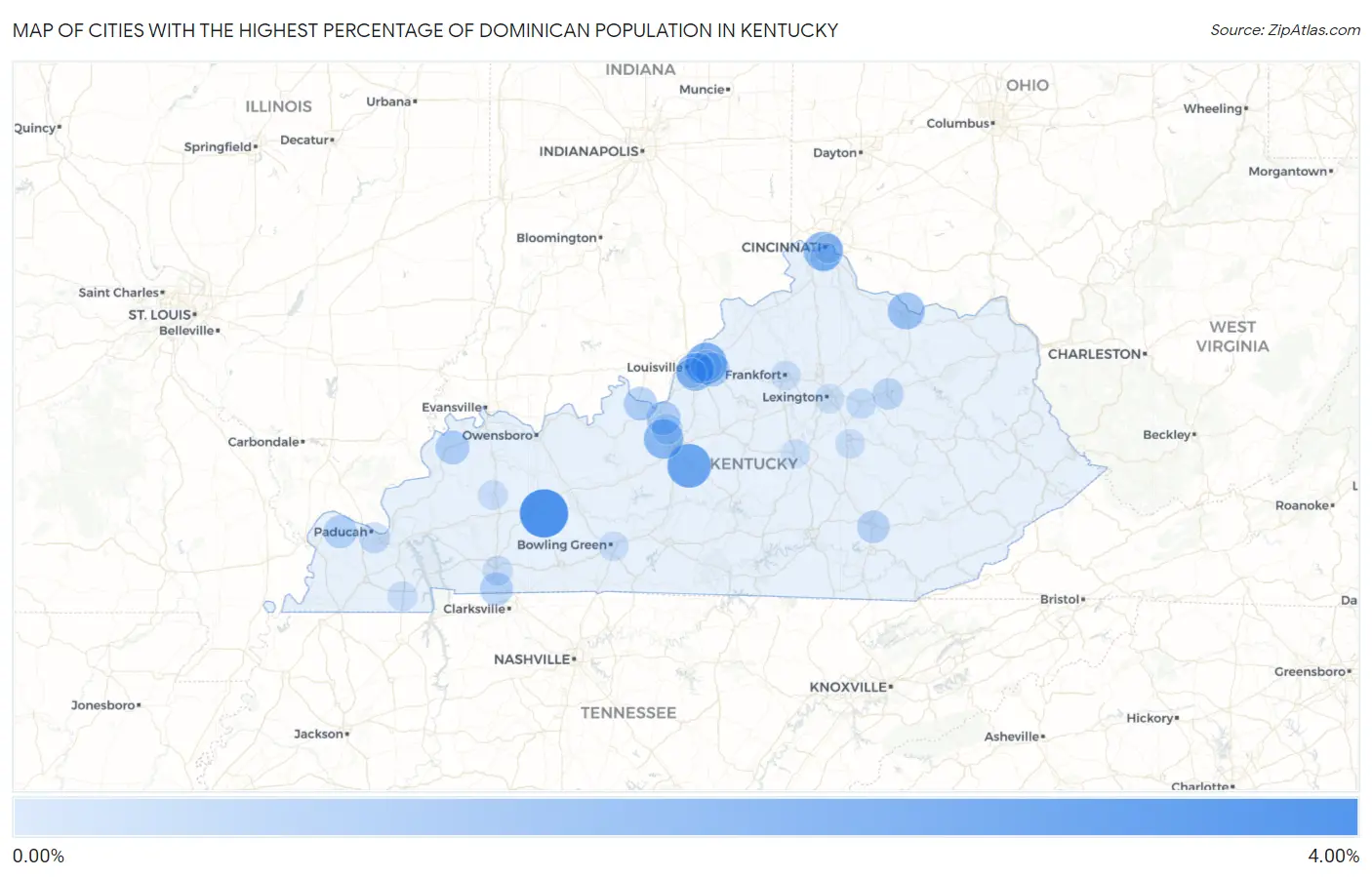Click the bubble just above Clarksville label
Image resolution: width=1372 pixels, height=877 pixels.
(x=497, y=588)
